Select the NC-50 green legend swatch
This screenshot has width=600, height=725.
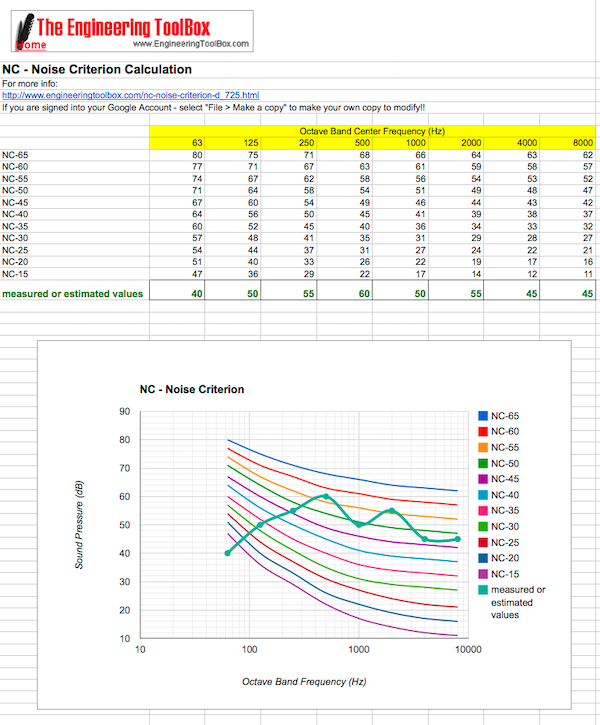[483, 463]
